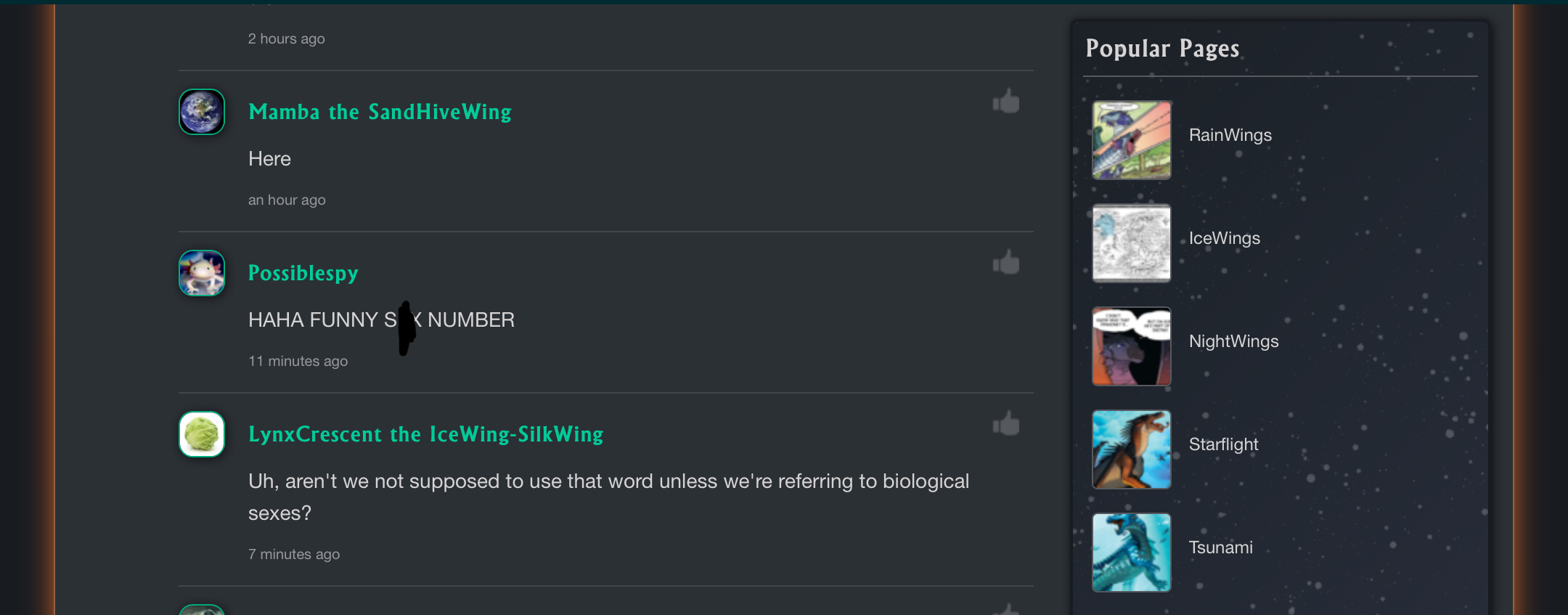1568x615 pixels.
Task: Like Mamba the SandHiveWing's comment
Action: click(1006, 102)
